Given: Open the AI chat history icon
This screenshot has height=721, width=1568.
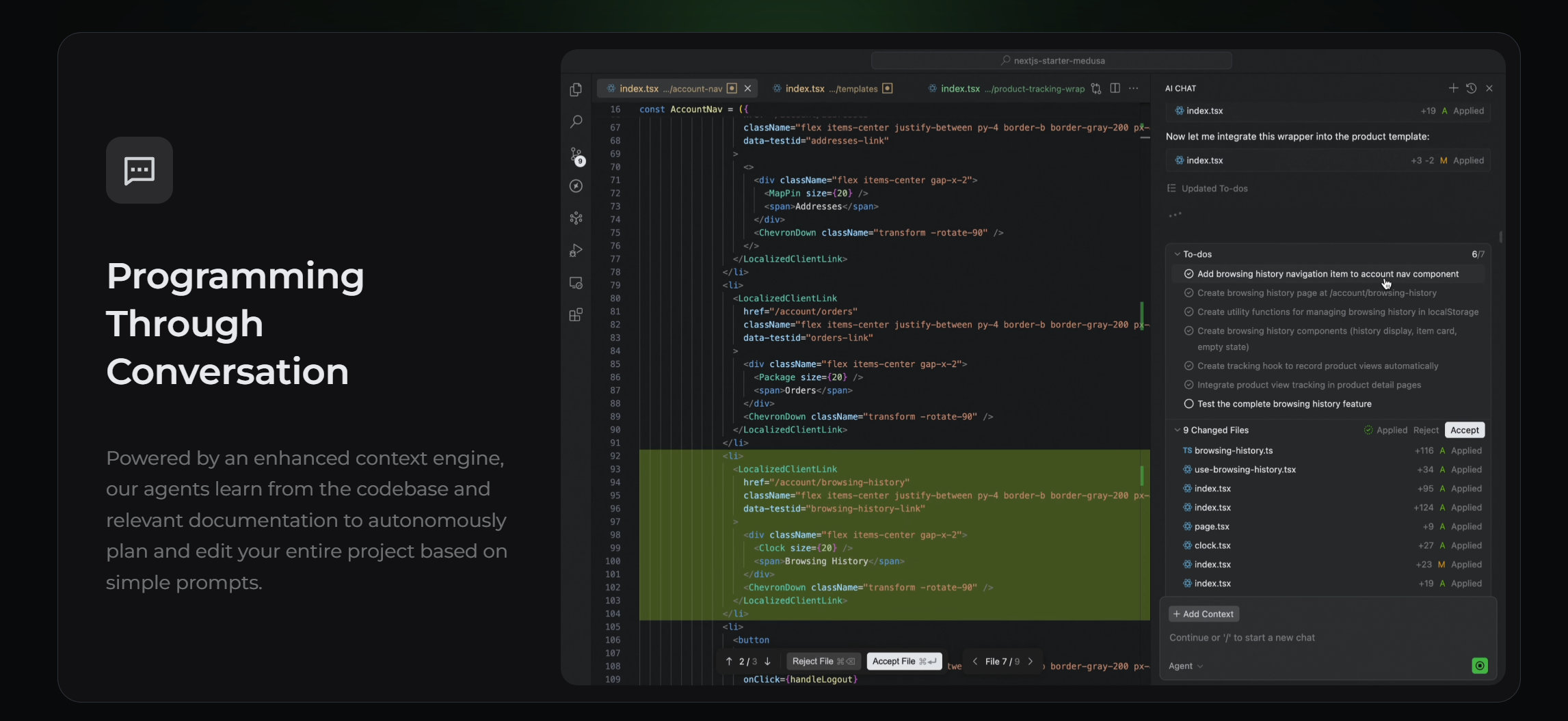Looking at the screenshot, I should point(1471,88).
